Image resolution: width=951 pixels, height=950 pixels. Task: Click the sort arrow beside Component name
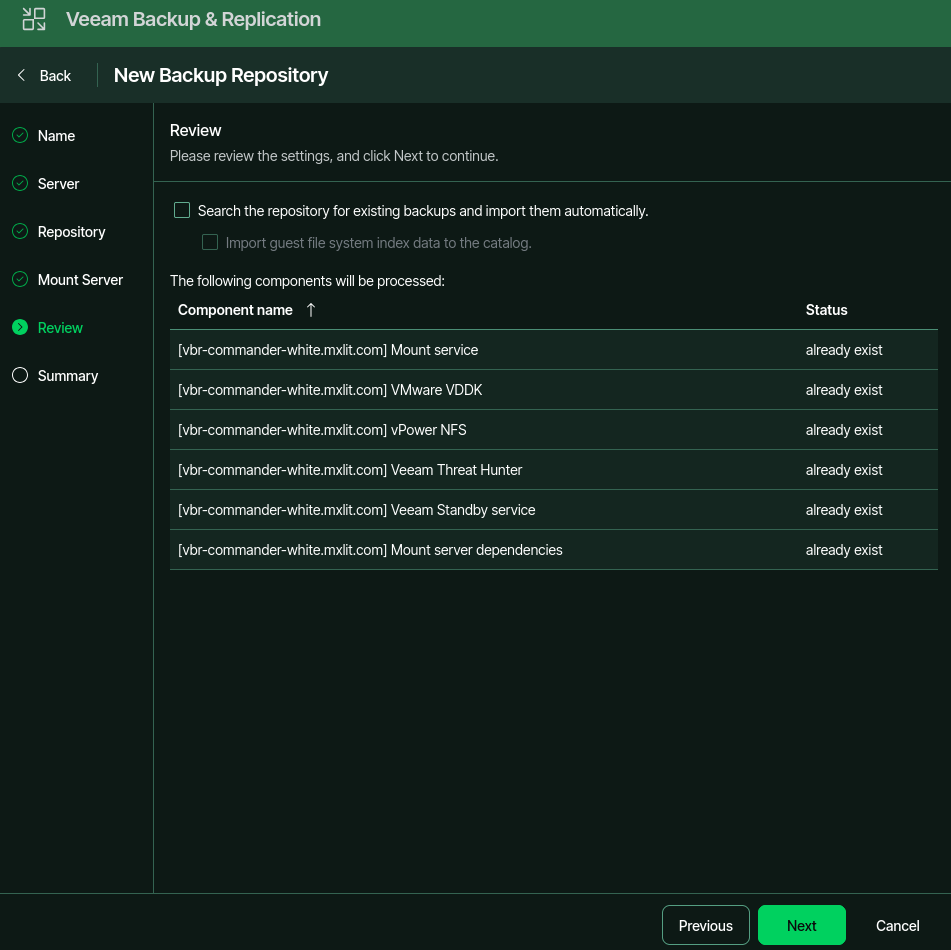click(x=311, y=310)
